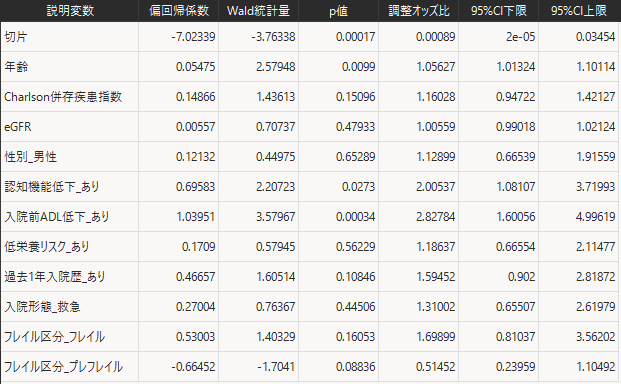Click odds ratio cell 2.00537
Image resolution: width=621 pixels, height=384 pixels.
(419, 186)
